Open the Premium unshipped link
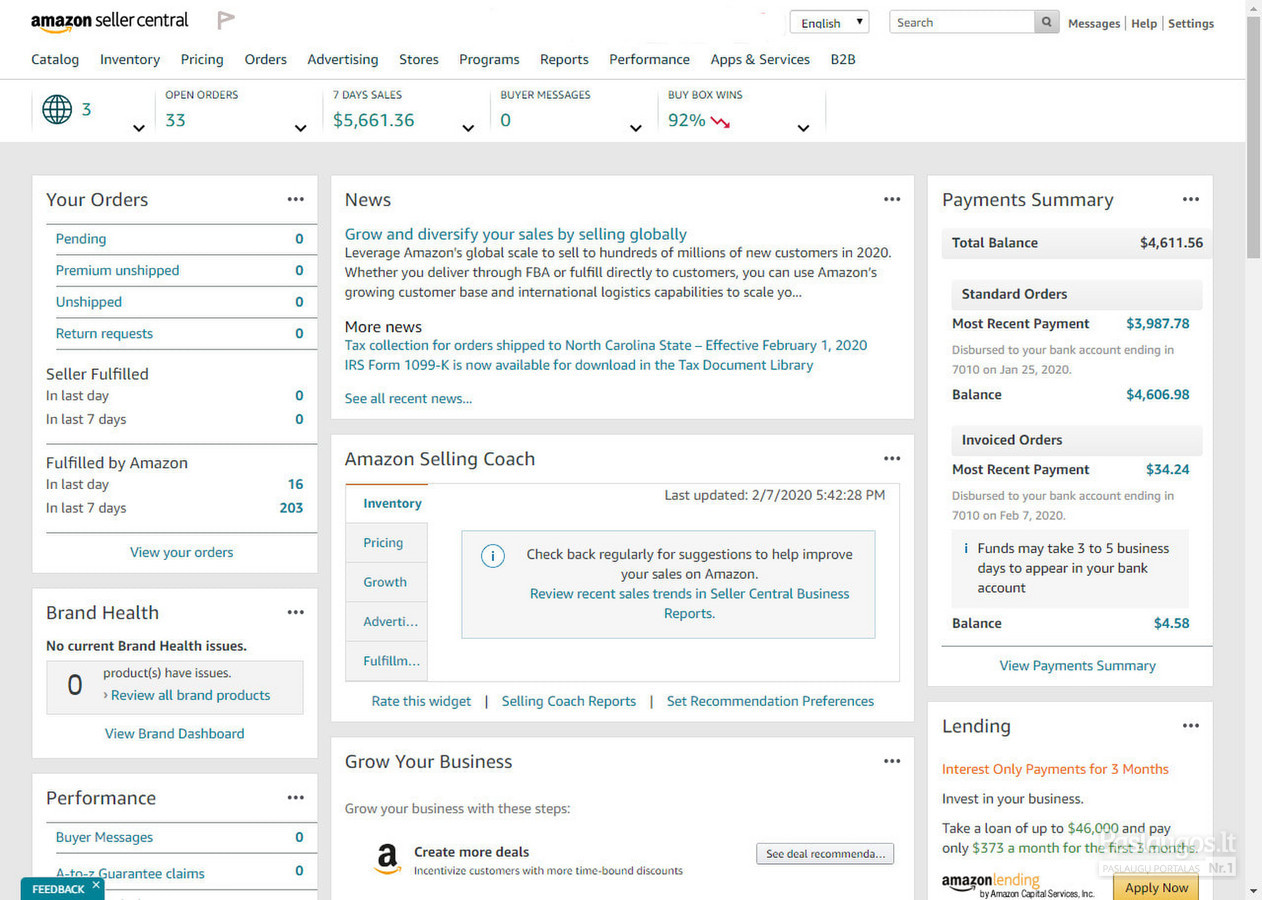 tap(118, 270)
